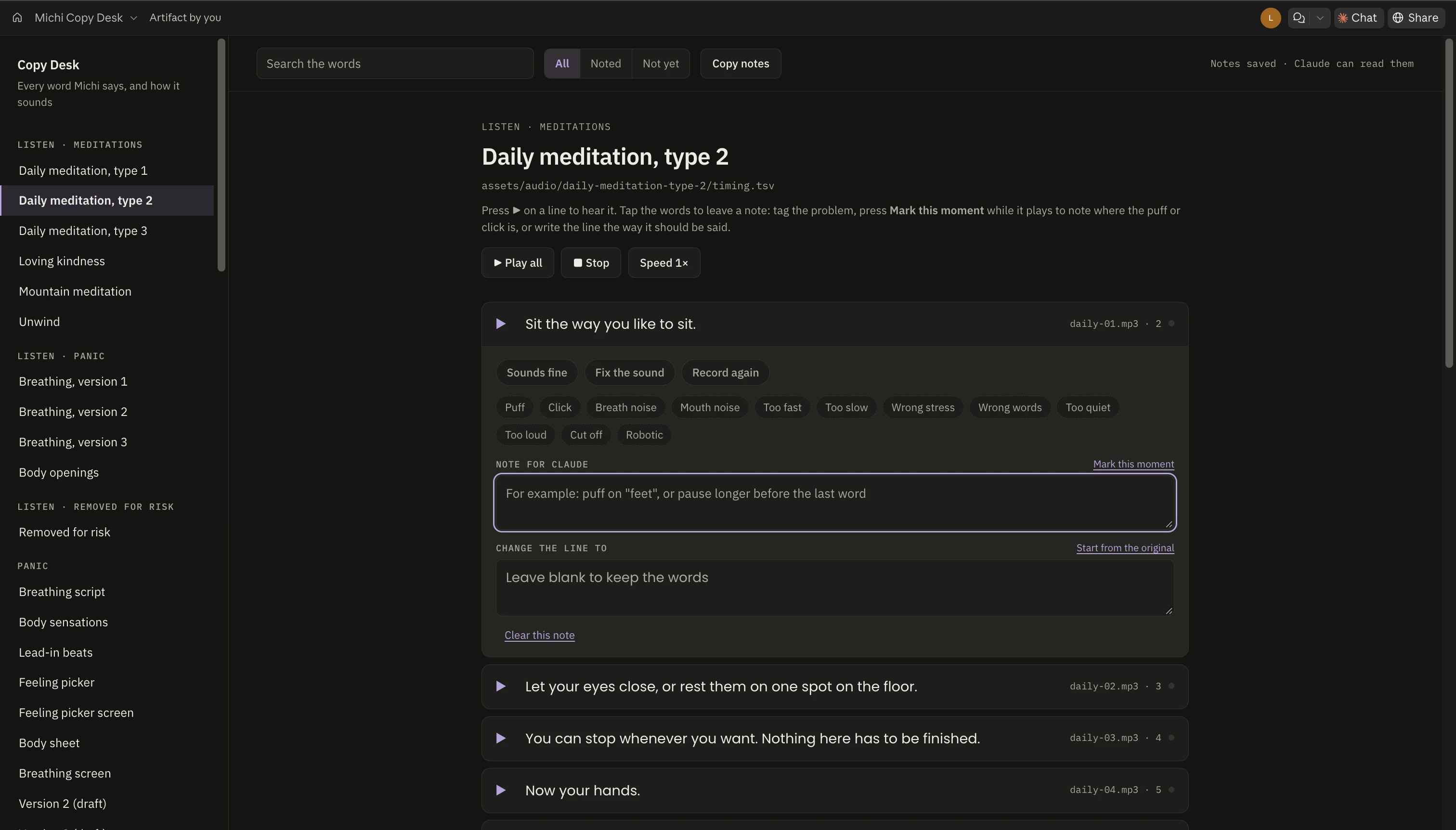This screenshot has height=830, width=1456.
Task: Open Breathing, version 2 in sidebar
Action: [x=107, y=412]
